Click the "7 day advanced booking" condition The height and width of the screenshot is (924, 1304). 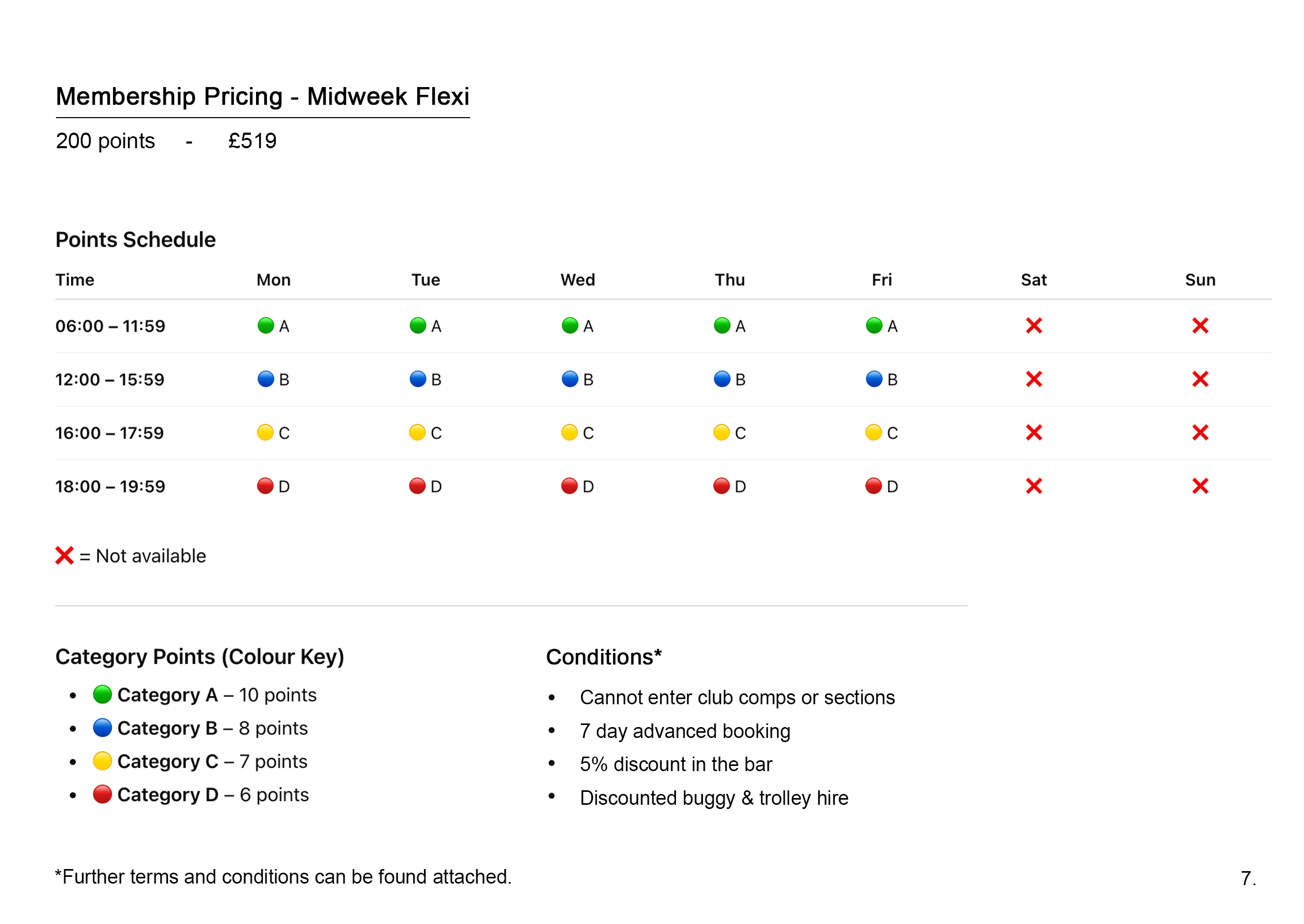tap(685, 731)
